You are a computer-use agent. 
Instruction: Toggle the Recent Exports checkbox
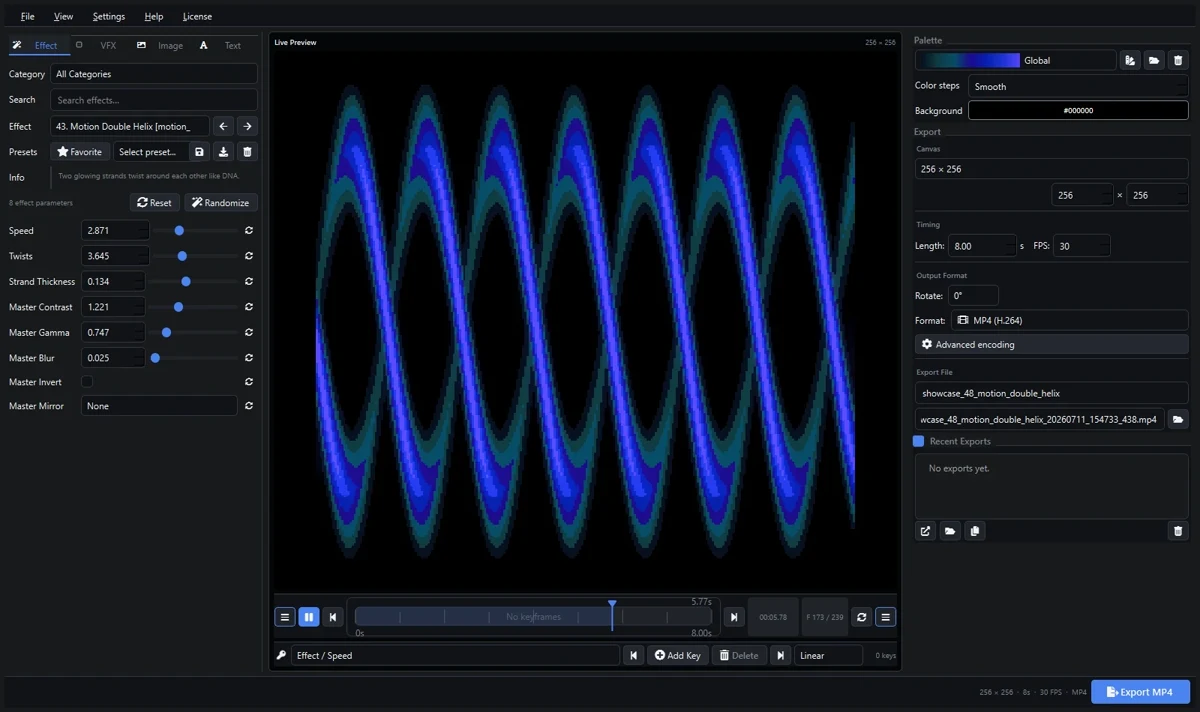point(918,441)
